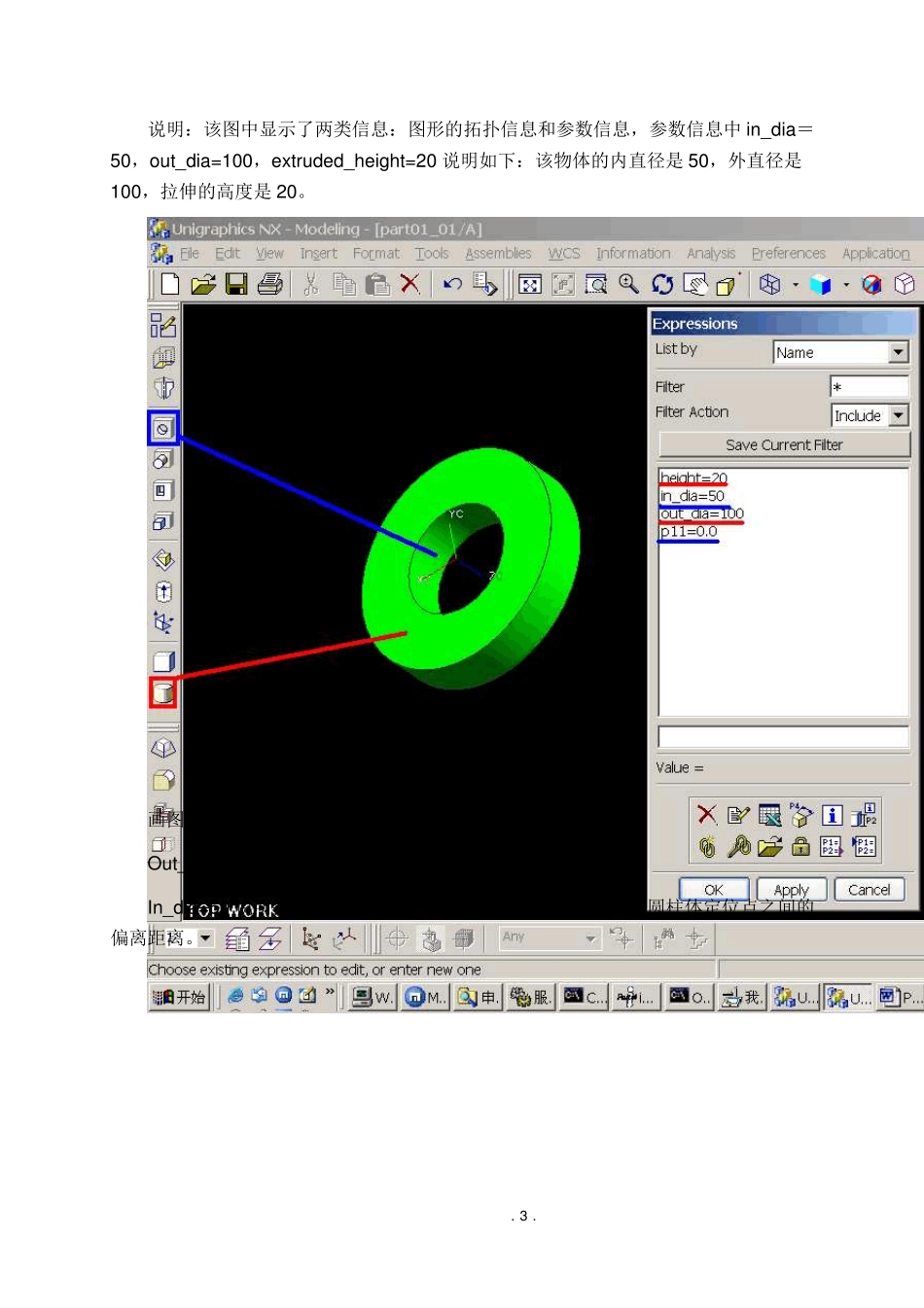This screenshot has height=1308, width=924.
Task: Open the Any selection filter dropdown
Action: (x=590, y=937)
